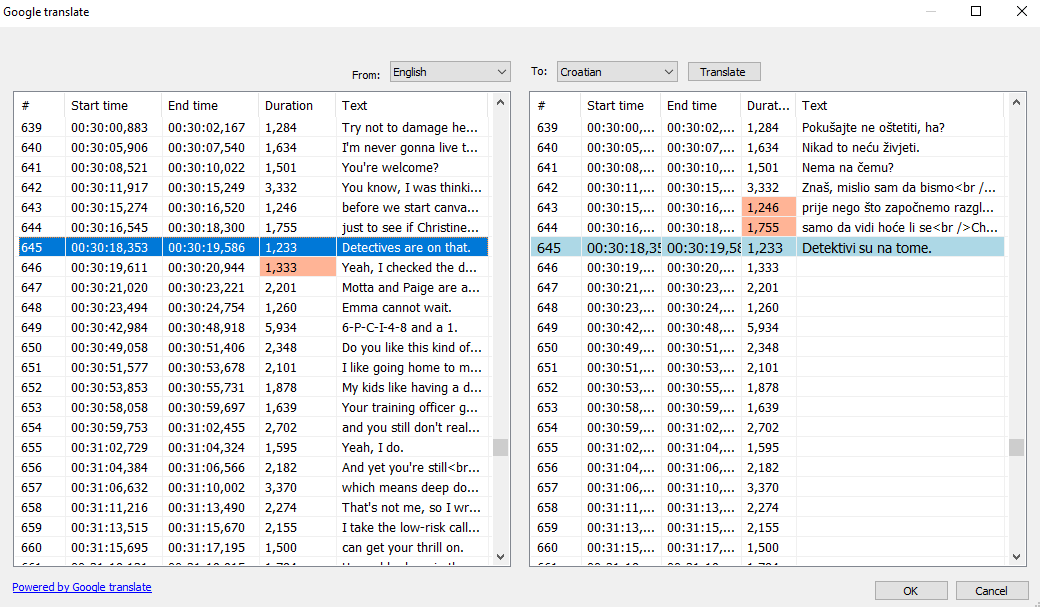This screenshot has width=1040, height=607.
Task: Confirm changes with OK button
Action: 910,590
